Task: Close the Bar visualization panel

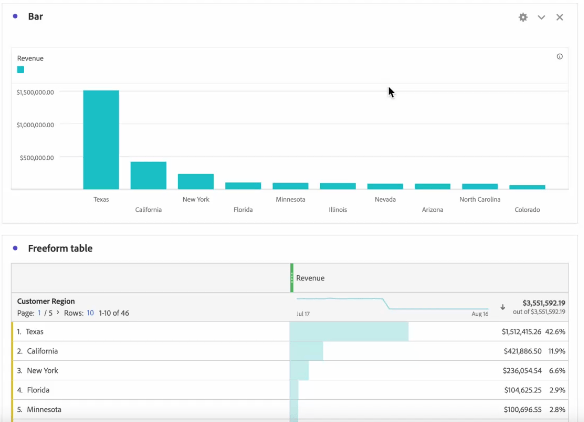Action: 559,17
